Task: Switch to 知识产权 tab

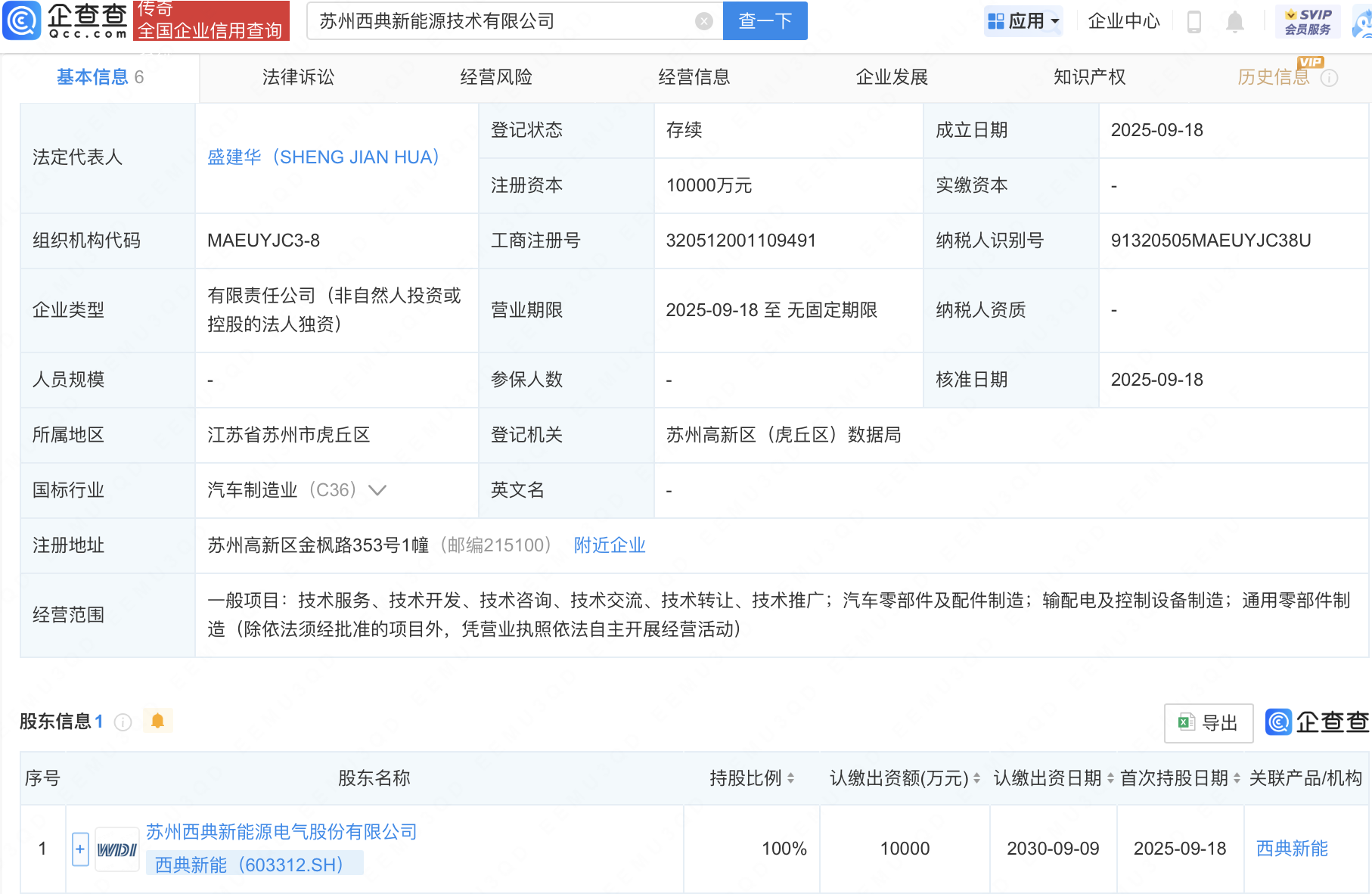Action: pyautogui.click(x=1090, y=77)
